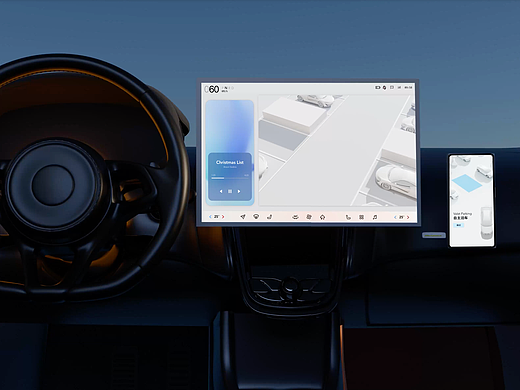The height and width of the screenshot is (390, 520).
Task: Tap the blue button under Valet Parking
Action: coord(459,225)
